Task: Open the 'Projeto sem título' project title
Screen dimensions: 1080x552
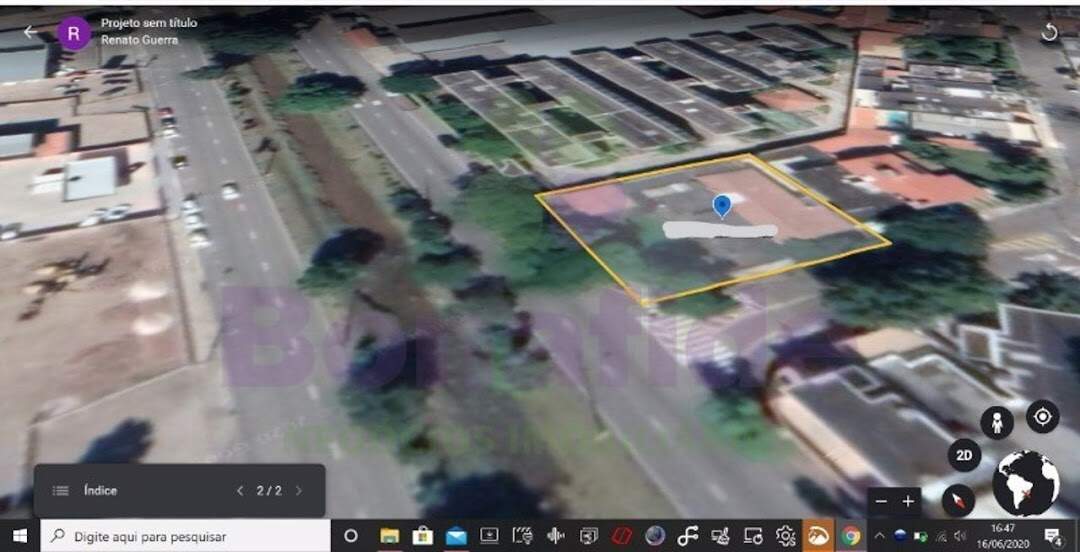Action: (149, 23)
